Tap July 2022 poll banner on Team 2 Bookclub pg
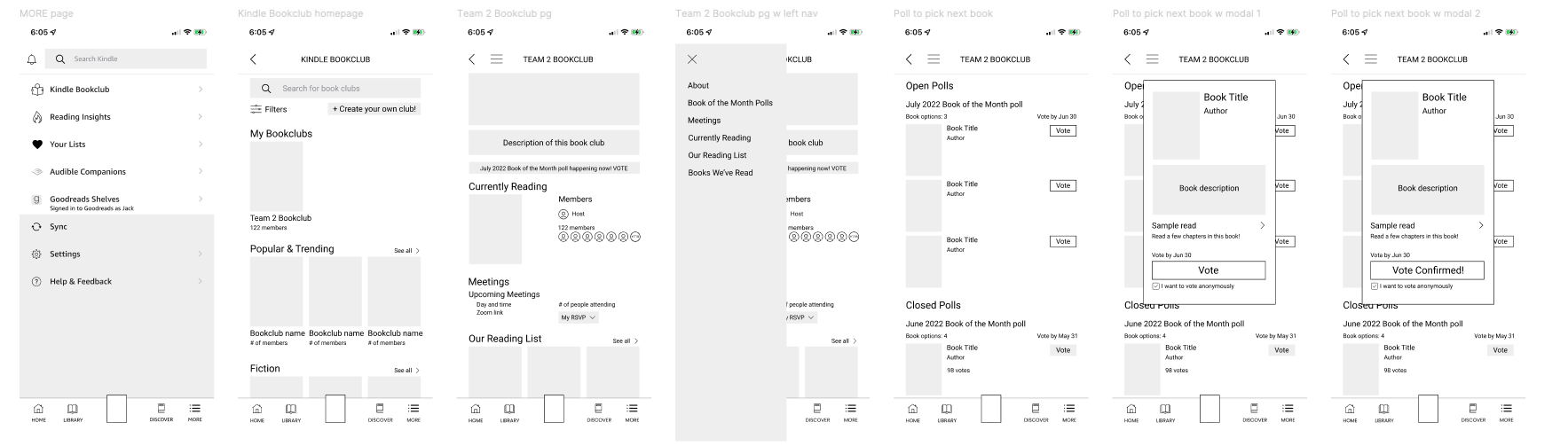The image size is (1568, 446). [x=554, y=168]
